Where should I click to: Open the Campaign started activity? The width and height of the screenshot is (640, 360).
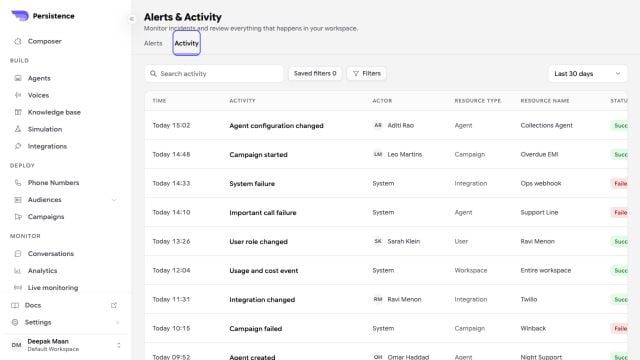258,155
